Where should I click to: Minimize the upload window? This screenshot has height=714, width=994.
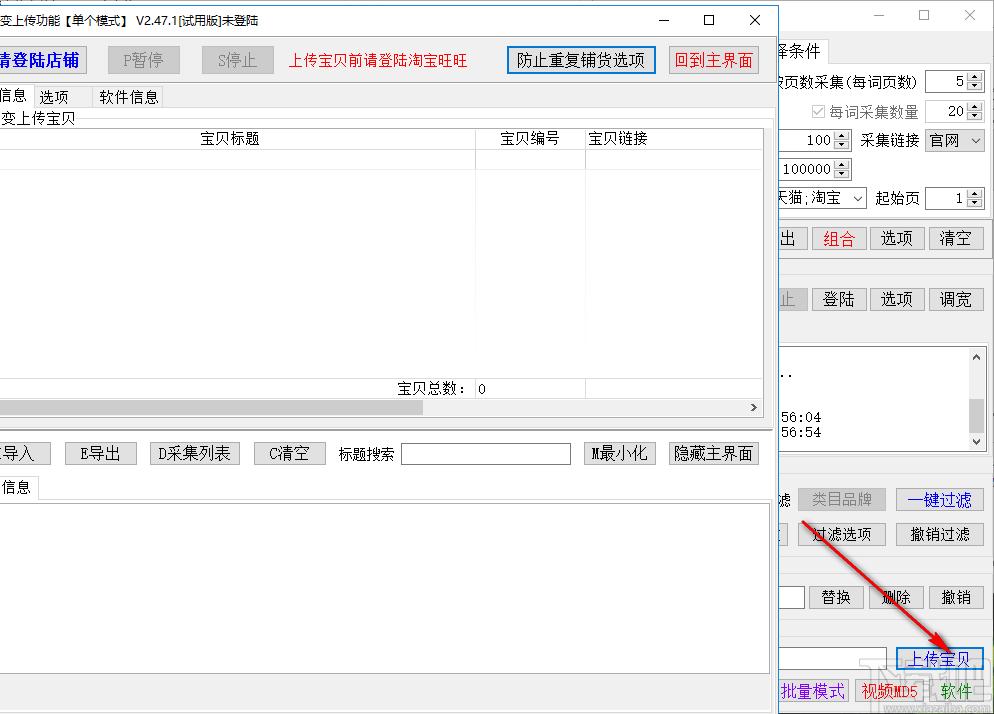(x=664, y=20)
